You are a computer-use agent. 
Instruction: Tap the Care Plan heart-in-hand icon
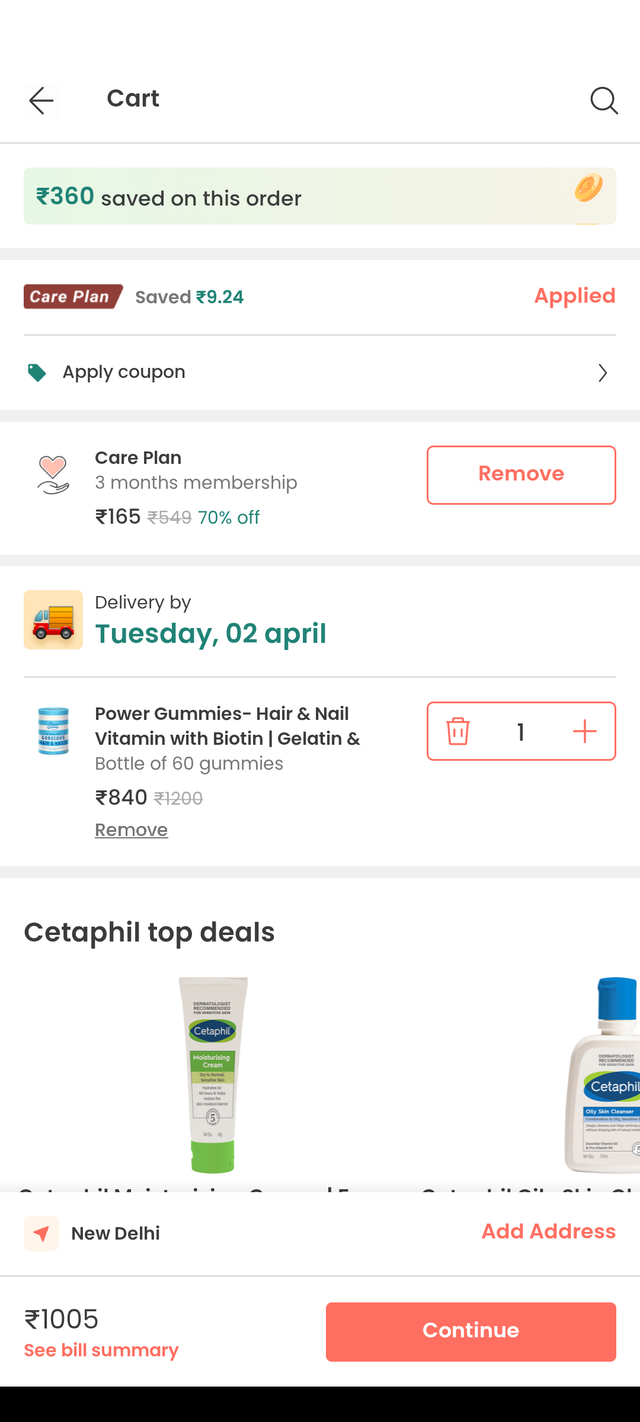tap(53, 475)
